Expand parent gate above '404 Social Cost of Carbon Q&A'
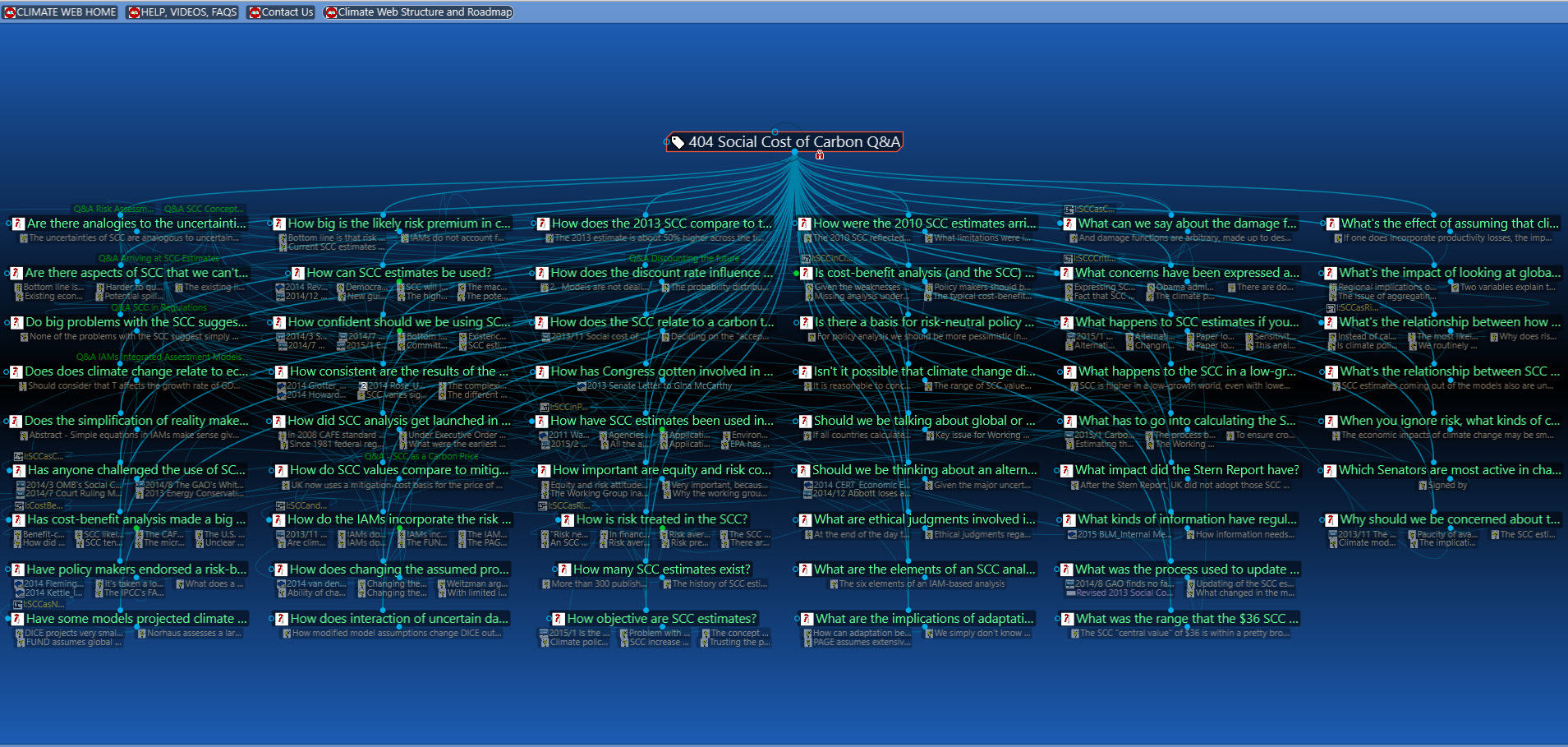The height and width of the screenshot is (747, 1568). pos(775,131)
